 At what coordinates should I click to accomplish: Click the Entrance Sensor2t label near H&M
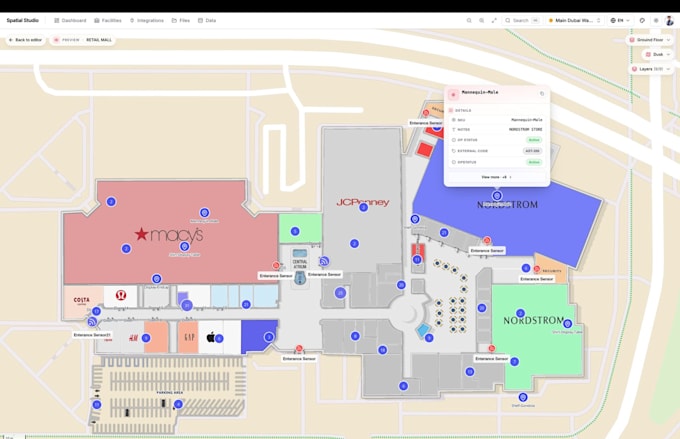(x=92, y=335)
